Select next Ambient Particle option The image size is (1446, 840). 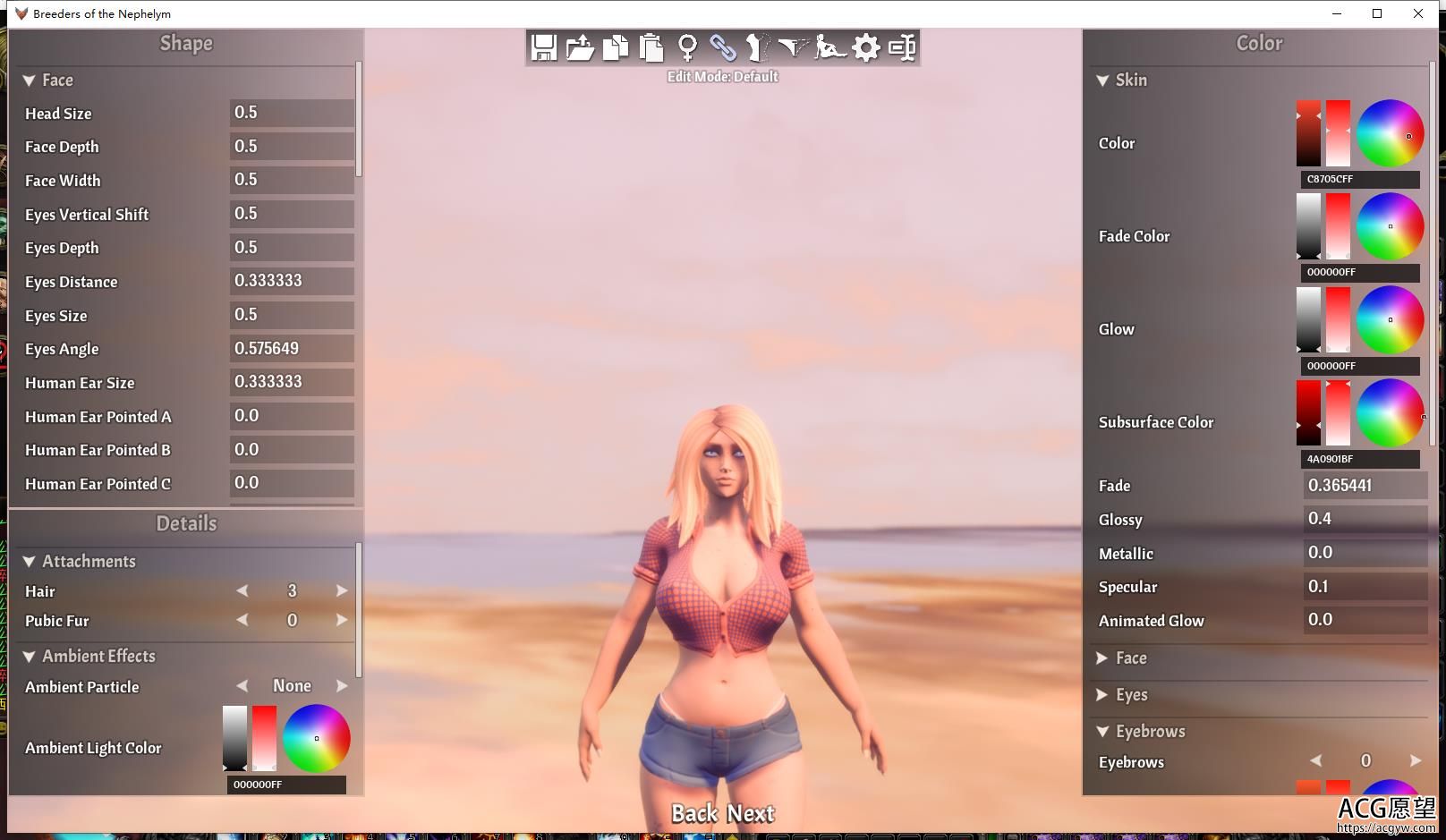[x=342, y=686]
